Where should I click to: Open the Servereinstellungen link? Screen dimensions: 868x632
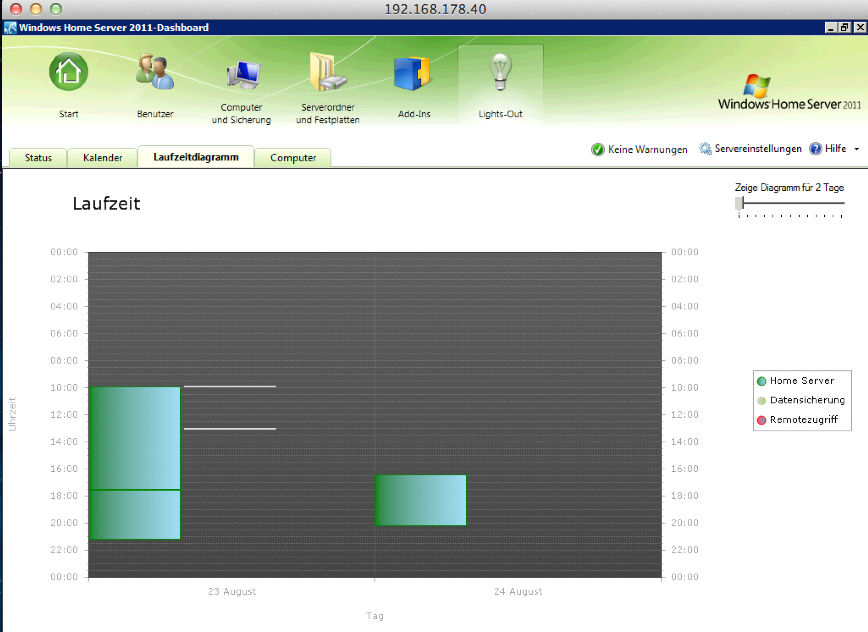pyautogui.click(x=758, y=148)
